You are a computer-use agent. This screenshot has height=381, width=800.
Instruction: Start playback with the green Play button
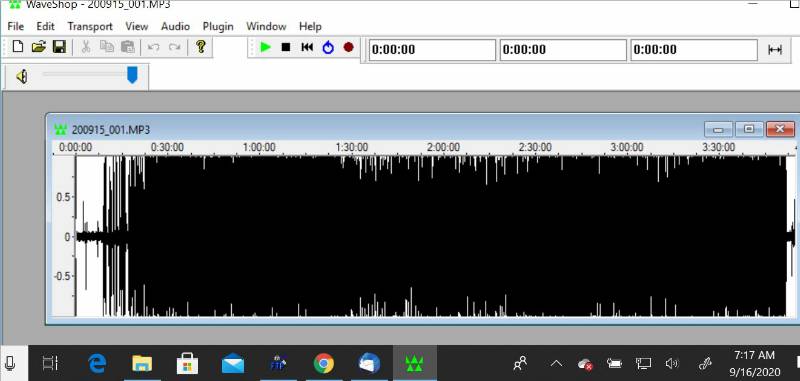(265, 47)
